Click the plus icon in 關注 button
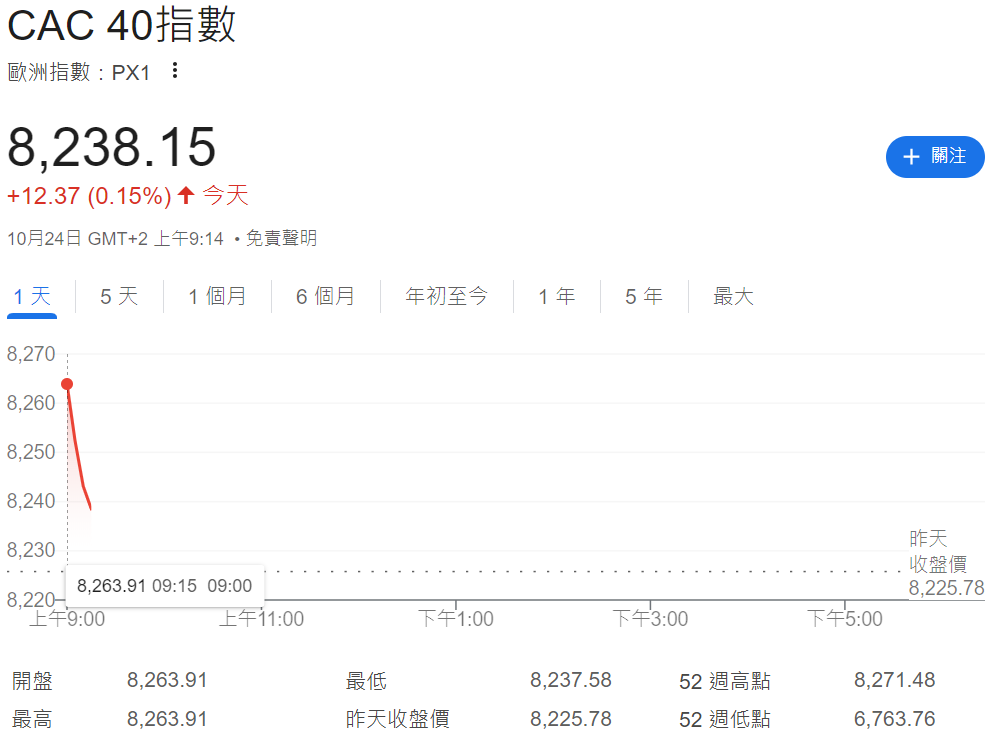Screen dimensions: 1003x736 point(911,157)
